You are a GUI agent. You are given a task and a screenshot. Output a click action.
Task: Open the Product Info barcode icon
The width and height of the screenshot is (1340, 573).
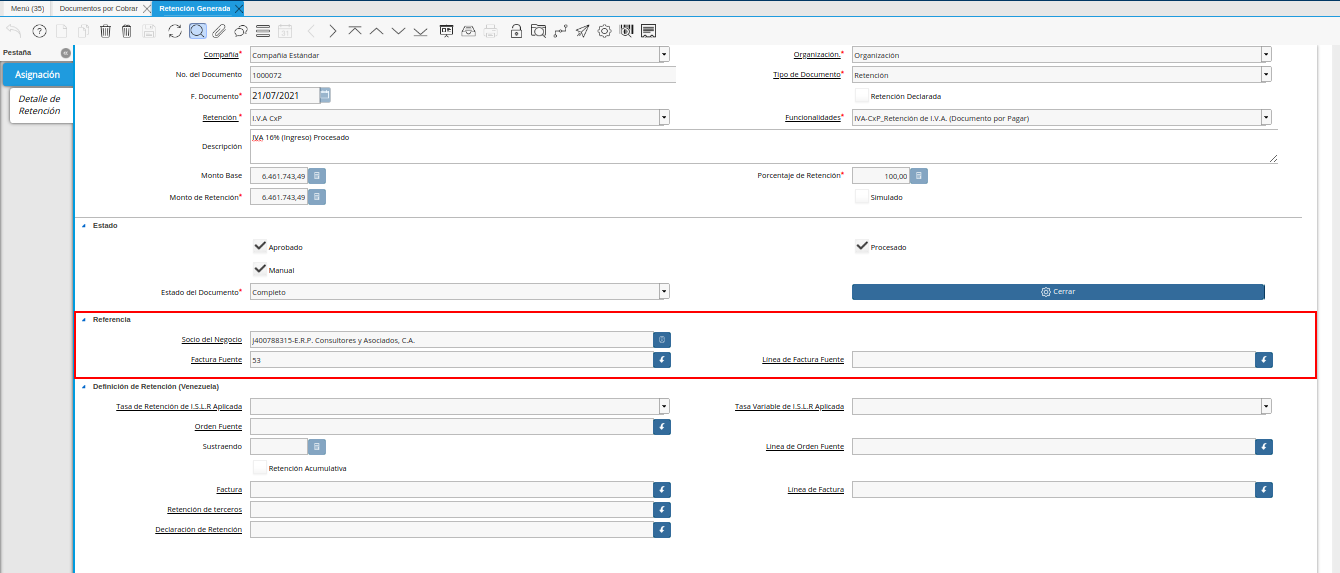click(626, 31)
